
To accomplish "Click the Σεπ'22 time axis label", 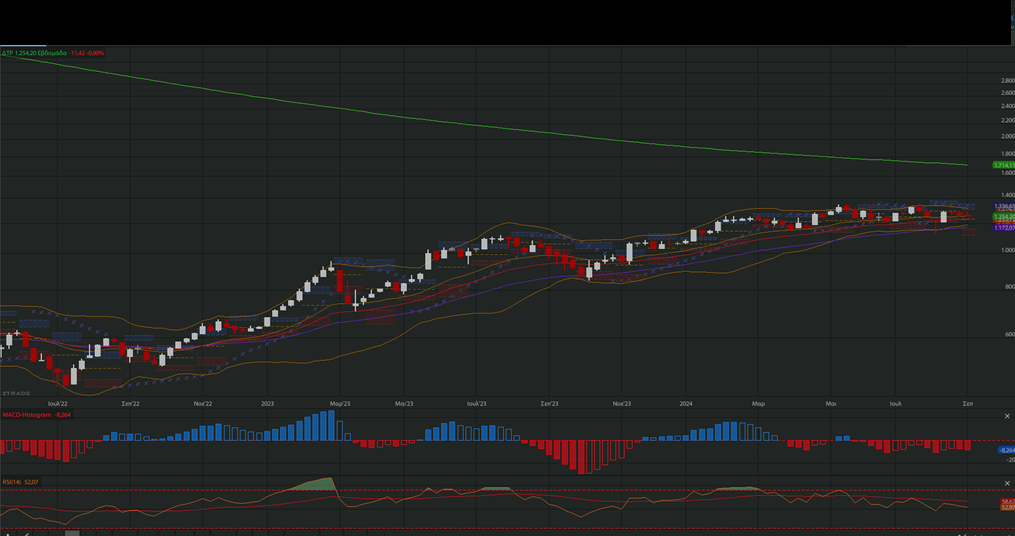I will pos(130,403).
